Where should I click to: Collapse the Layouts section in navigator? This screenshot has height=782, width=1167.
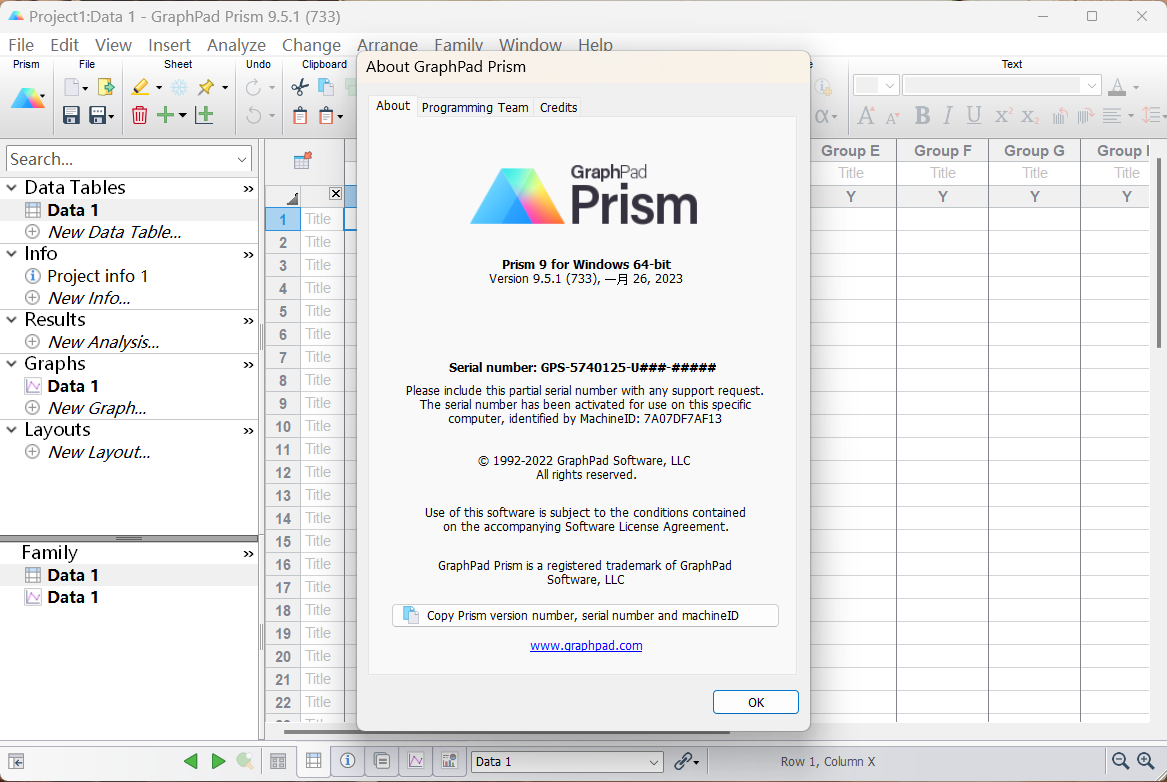point(11,430)
